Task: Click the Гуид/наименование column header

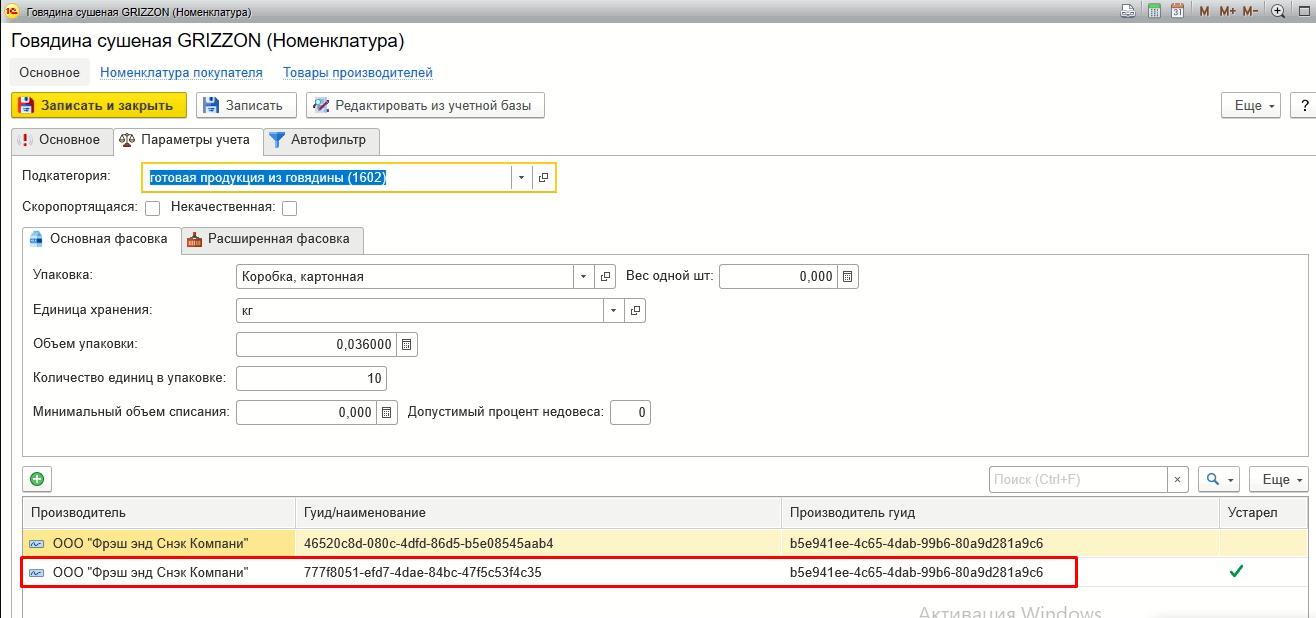Action: coord(538,513)
